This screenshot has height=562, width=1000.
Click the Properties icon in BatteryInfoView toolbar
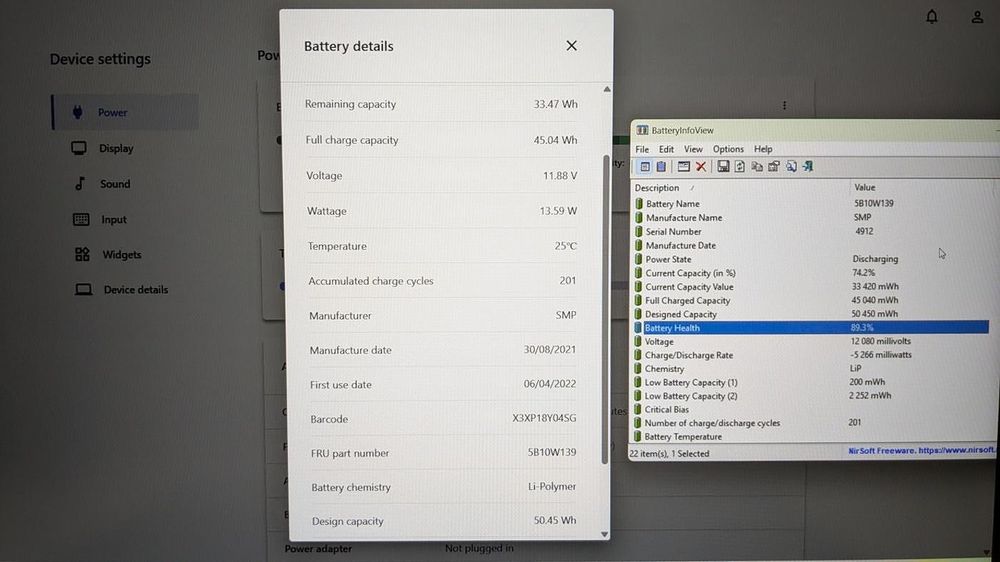tap(774, 166)
